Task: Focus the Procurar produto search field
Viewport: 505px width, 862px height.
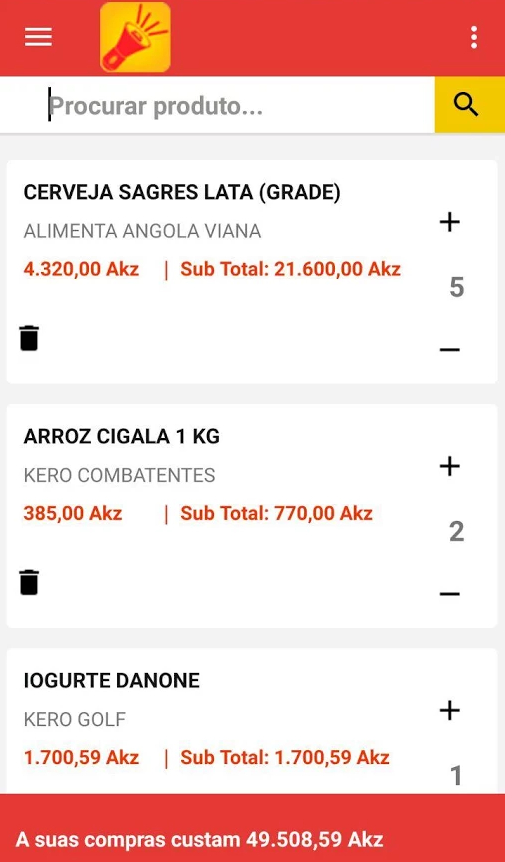Action: tap(218, 104)
